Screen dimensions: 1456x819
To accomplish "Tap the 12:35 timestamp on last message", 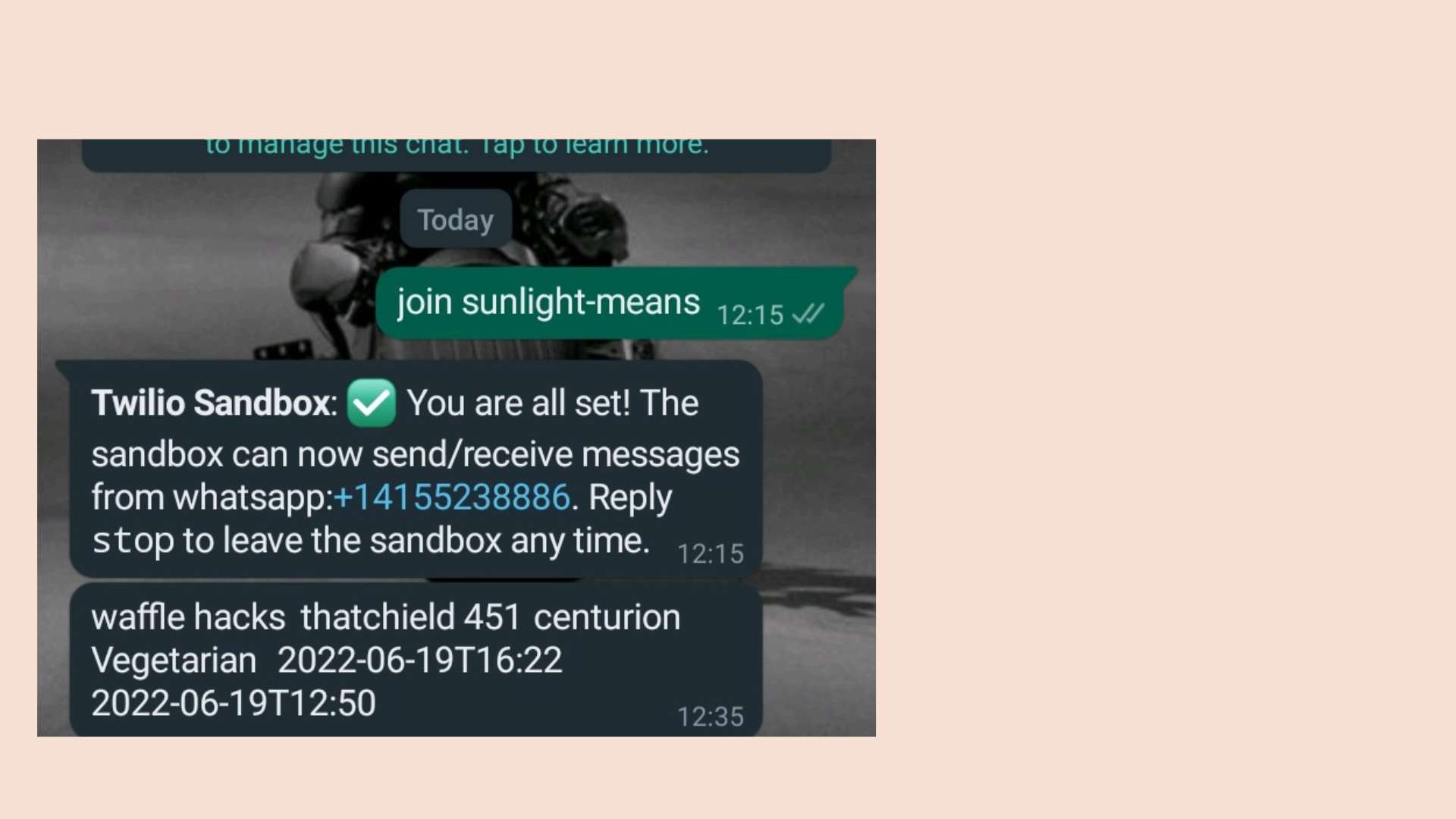I will tap(710, 717).
